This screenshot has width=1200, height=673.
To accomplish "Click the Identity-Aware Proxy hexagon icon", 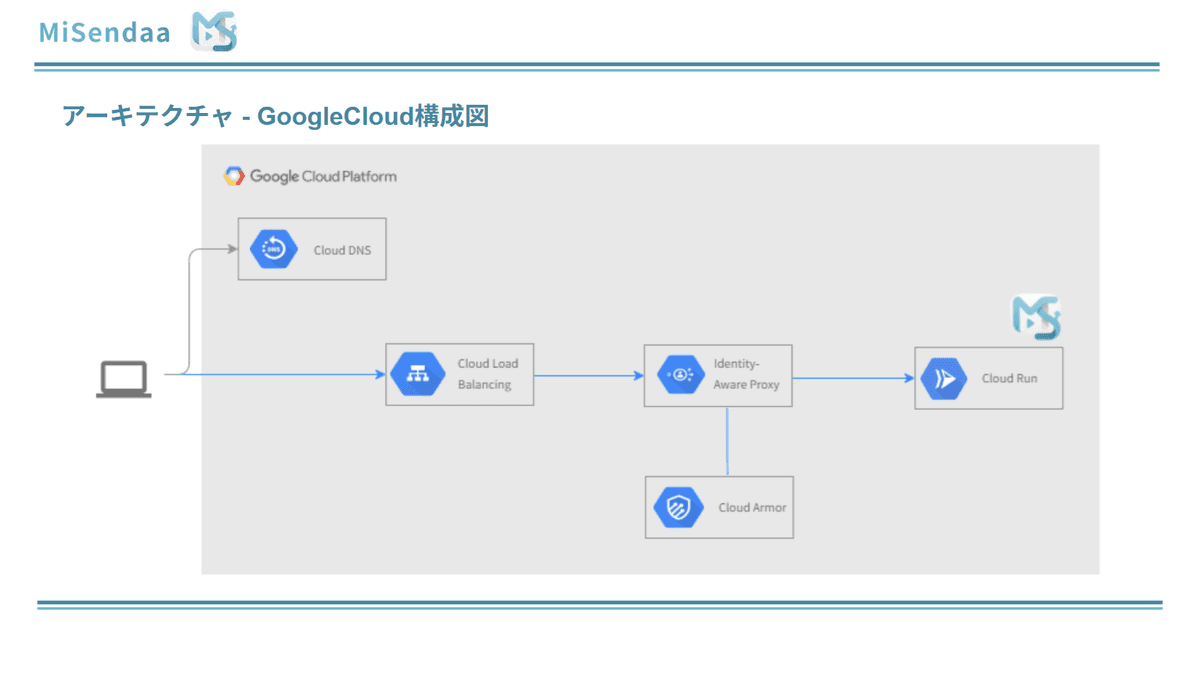I will tap(679, 375).
